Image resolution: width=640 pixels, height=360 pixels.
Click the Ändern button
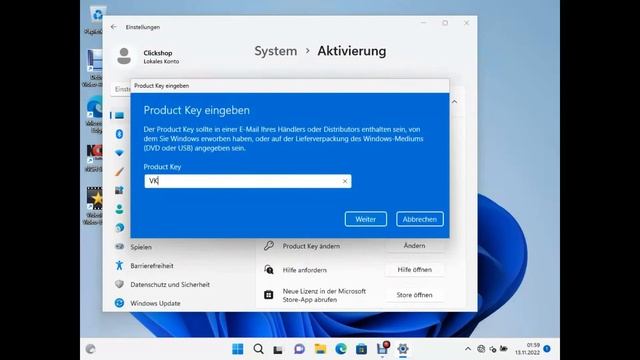[x=414, y=246]
